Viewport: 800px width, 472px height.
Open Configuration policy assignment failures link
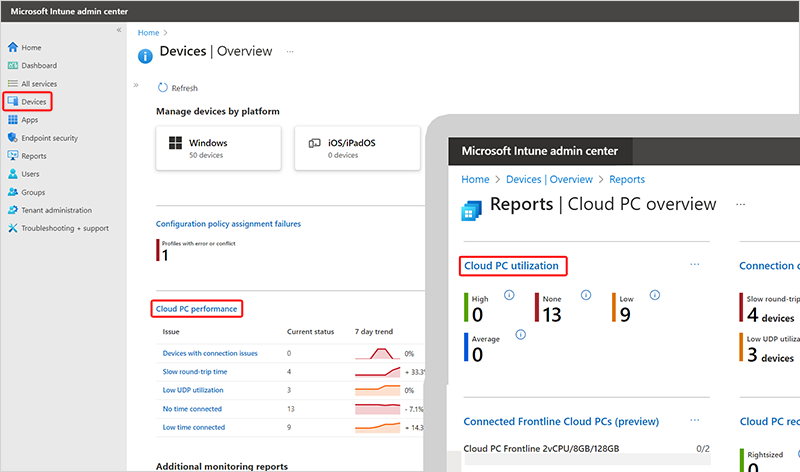[x=228, y=224]
